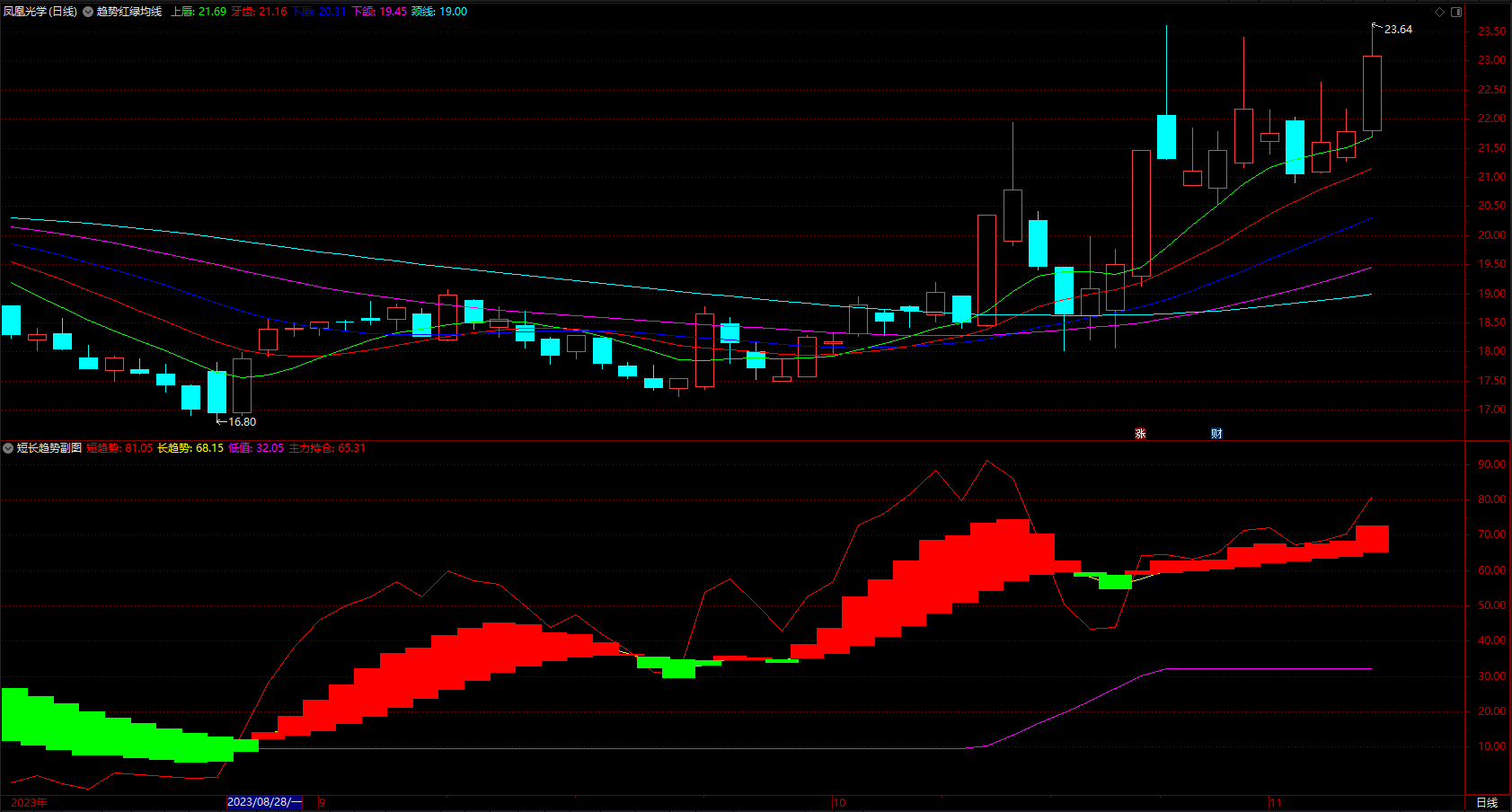Click 10.00 on the sub-chart axis
The width and height of the screenshot is (1512, 812).
pyautogui.click(x=1491, y=746)
